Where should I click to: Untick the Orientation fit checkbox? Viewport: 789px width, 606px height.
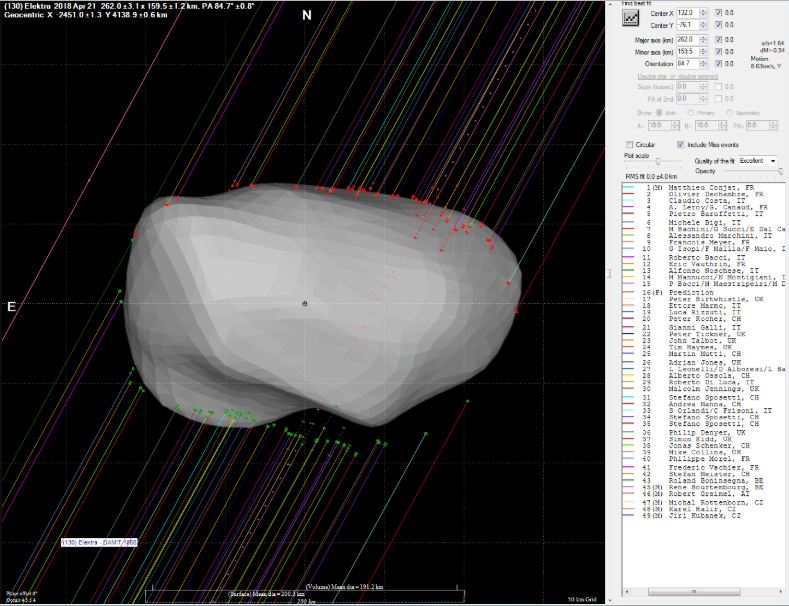(x=719, y=62)
